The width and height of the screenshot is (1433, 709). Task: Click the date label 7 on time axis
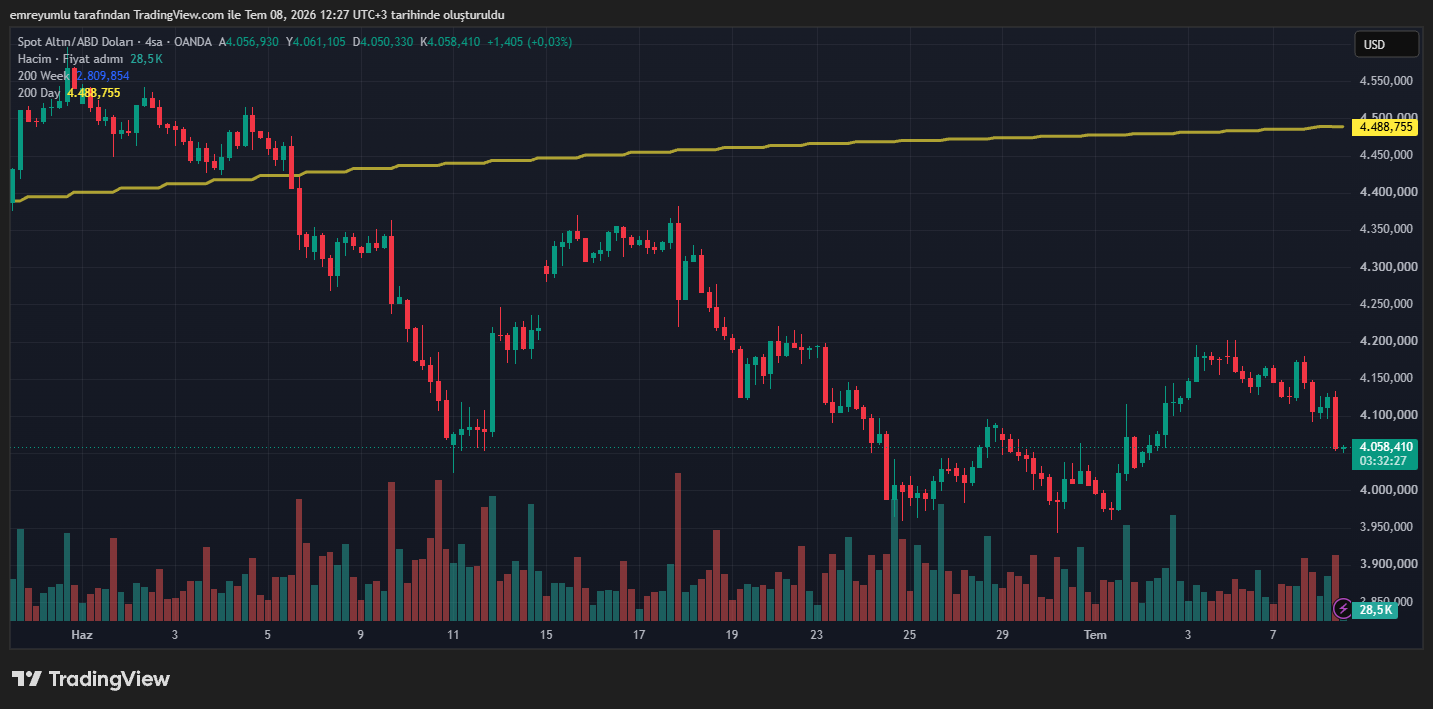point(1273,635)
